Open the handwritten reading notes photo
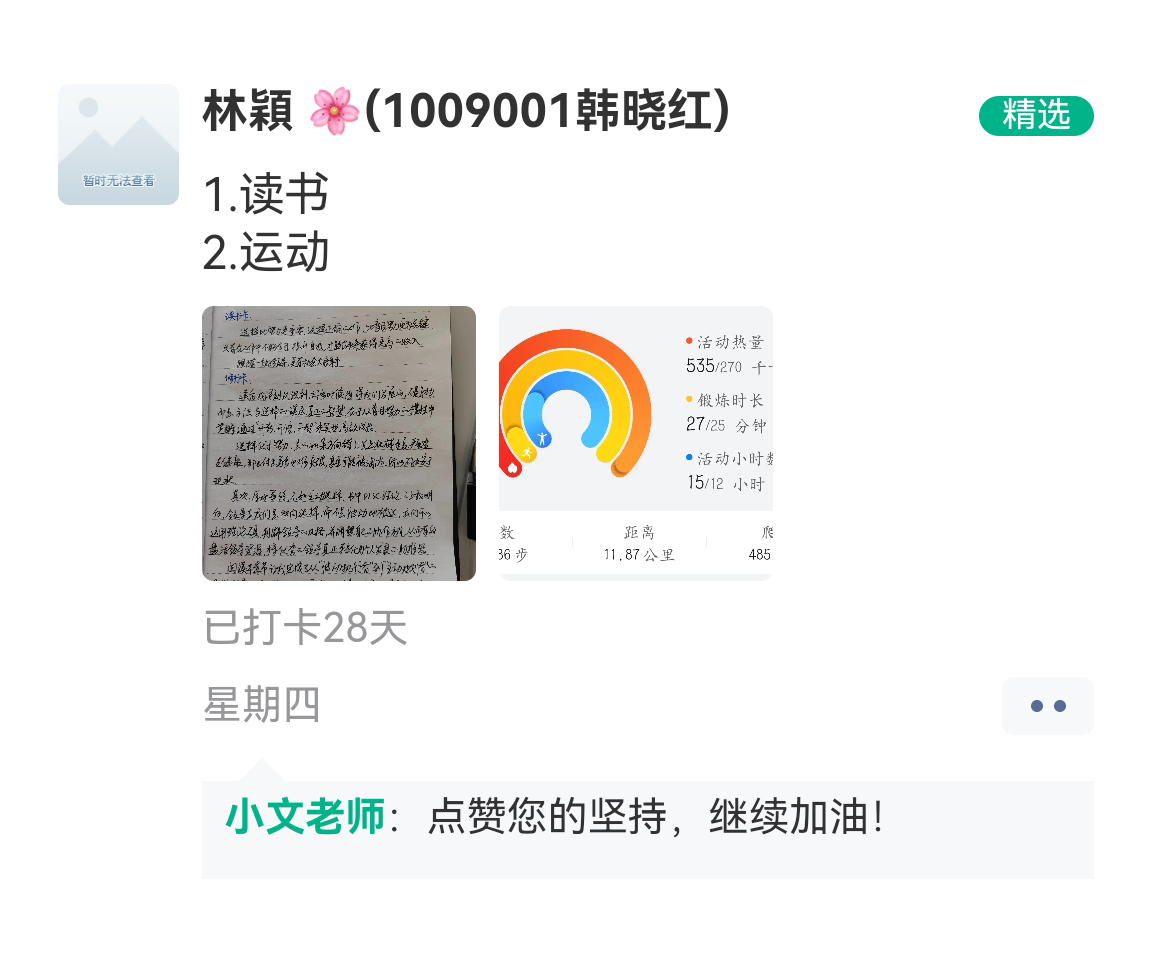The width and height of the screenshot is (1152, 960). (x=339, y=443)
